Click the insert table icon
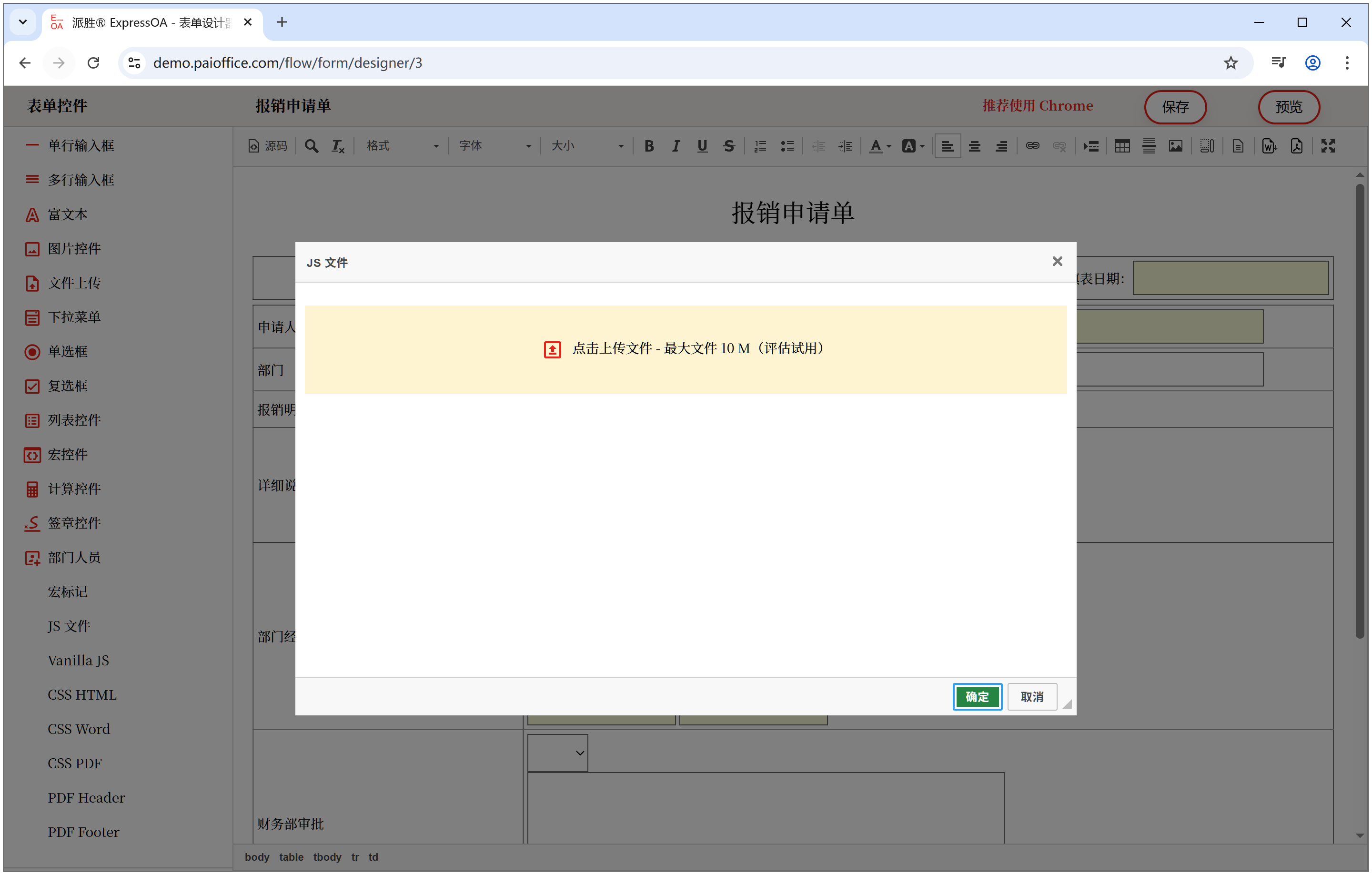 tap(1122, 146)
